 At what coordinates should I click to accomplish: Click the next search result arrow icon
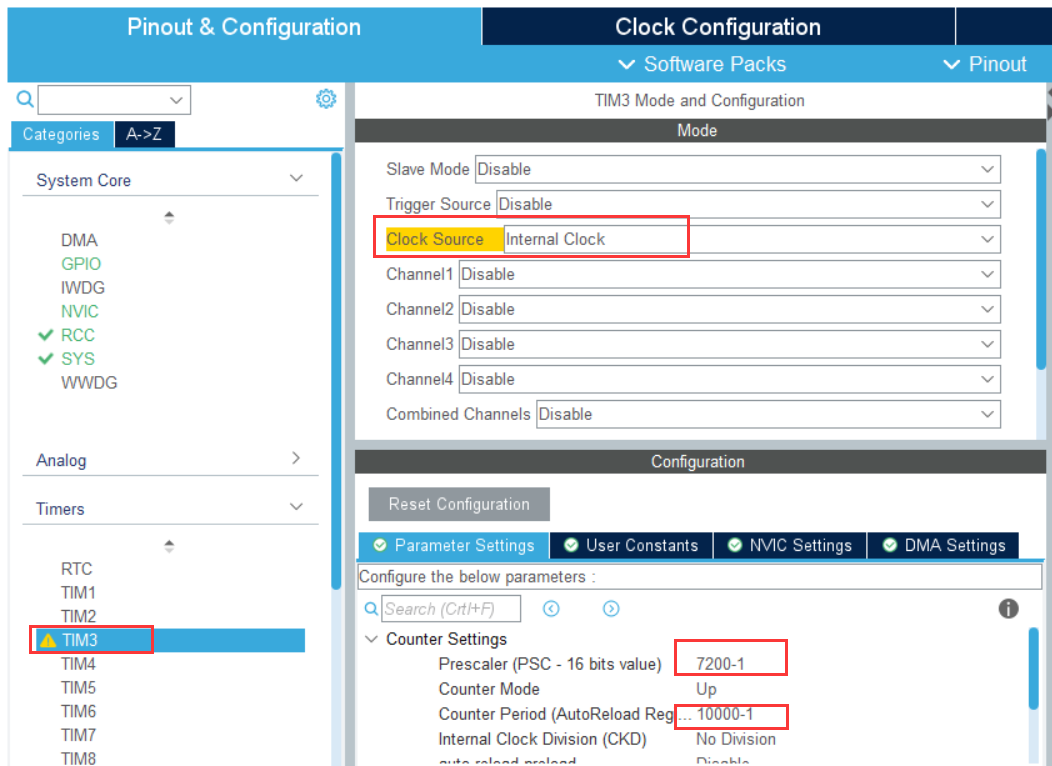tap(611, 609)
